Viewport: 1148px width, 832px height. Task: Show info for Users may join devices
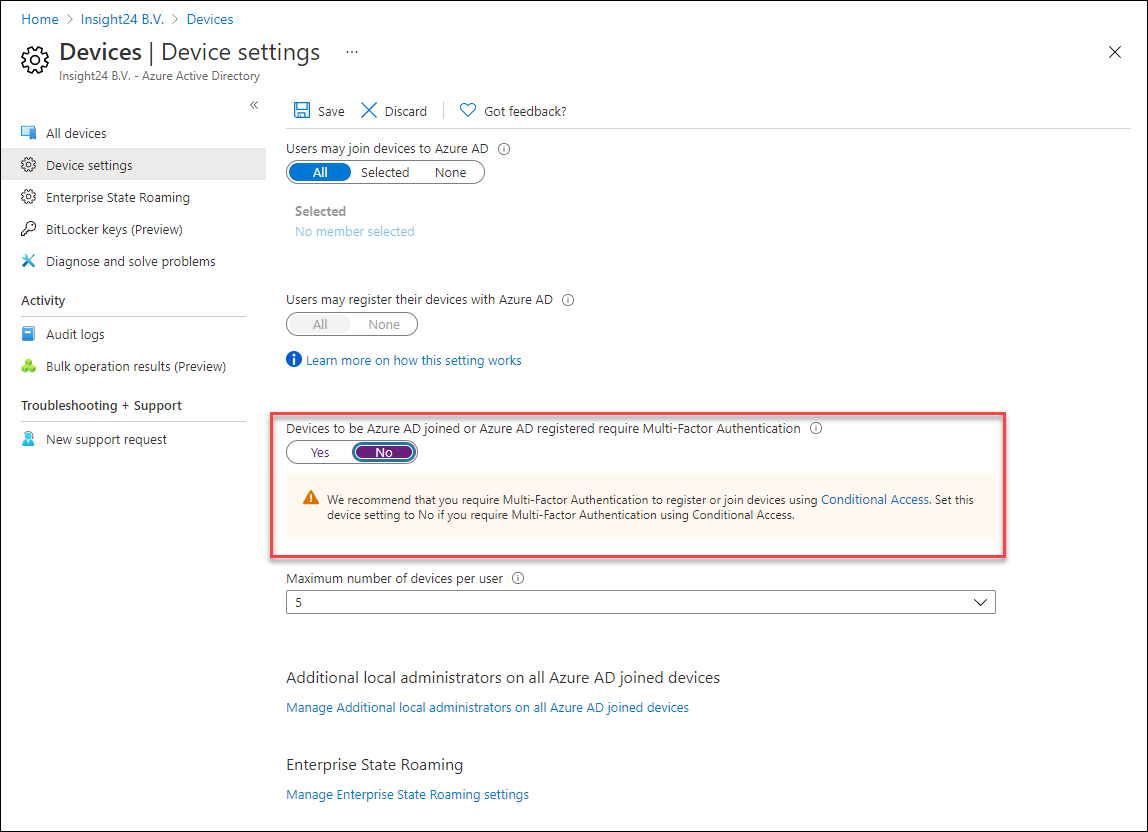(504, 149)
